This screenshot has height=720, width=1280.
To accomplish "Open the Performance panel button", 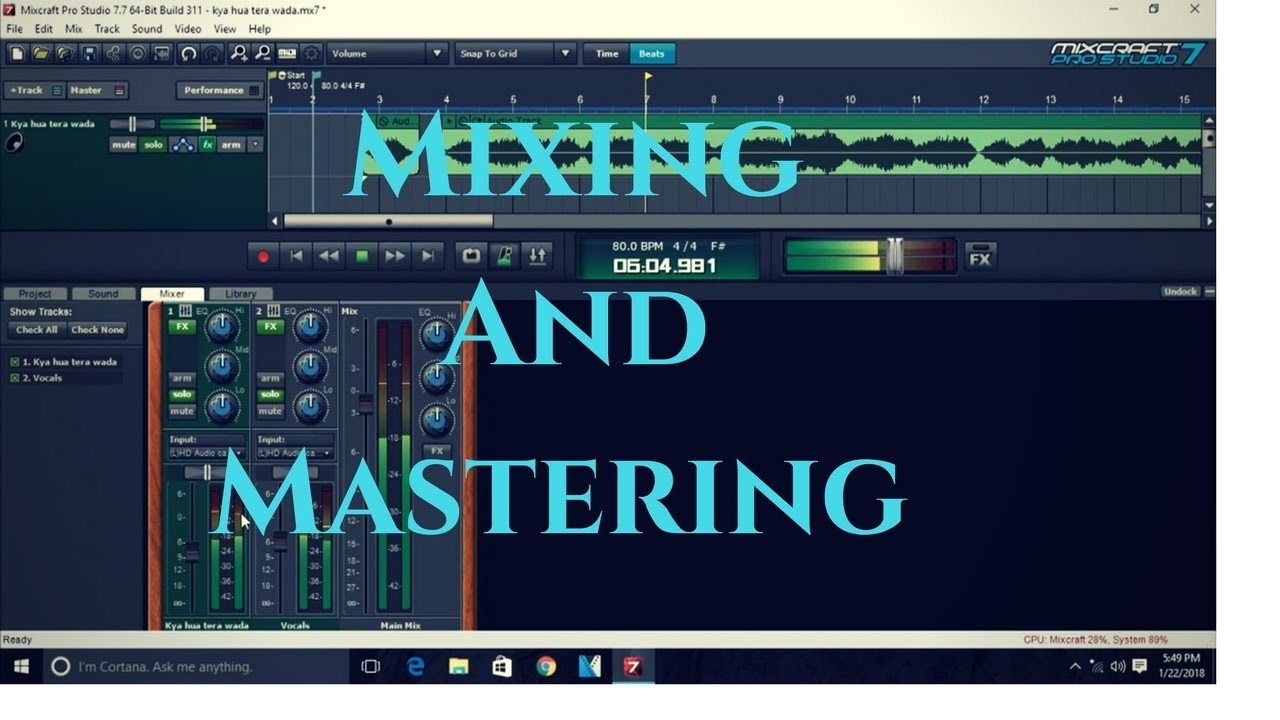I will 220,90.
